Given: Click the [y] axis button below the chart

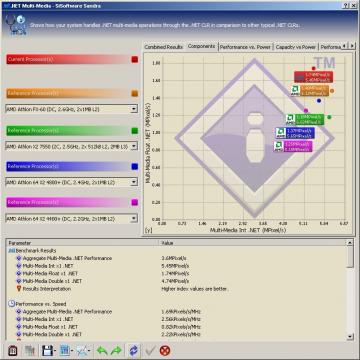Looking at the screenshot, I should click(x=148, y=230).
